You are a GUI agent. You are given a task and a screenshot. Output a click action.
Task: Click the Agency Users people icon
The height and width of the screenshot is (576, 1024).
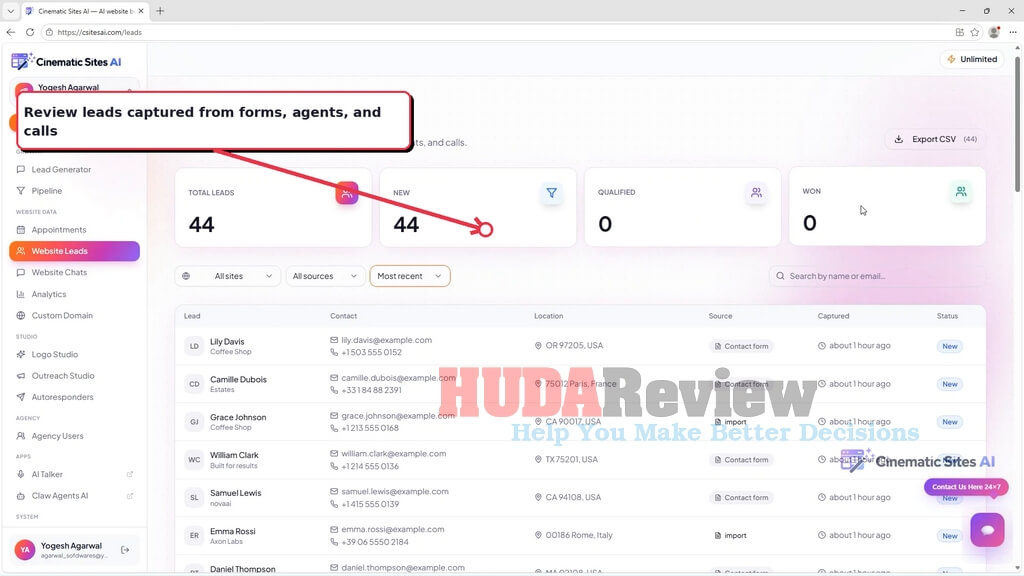pos(21,436)
